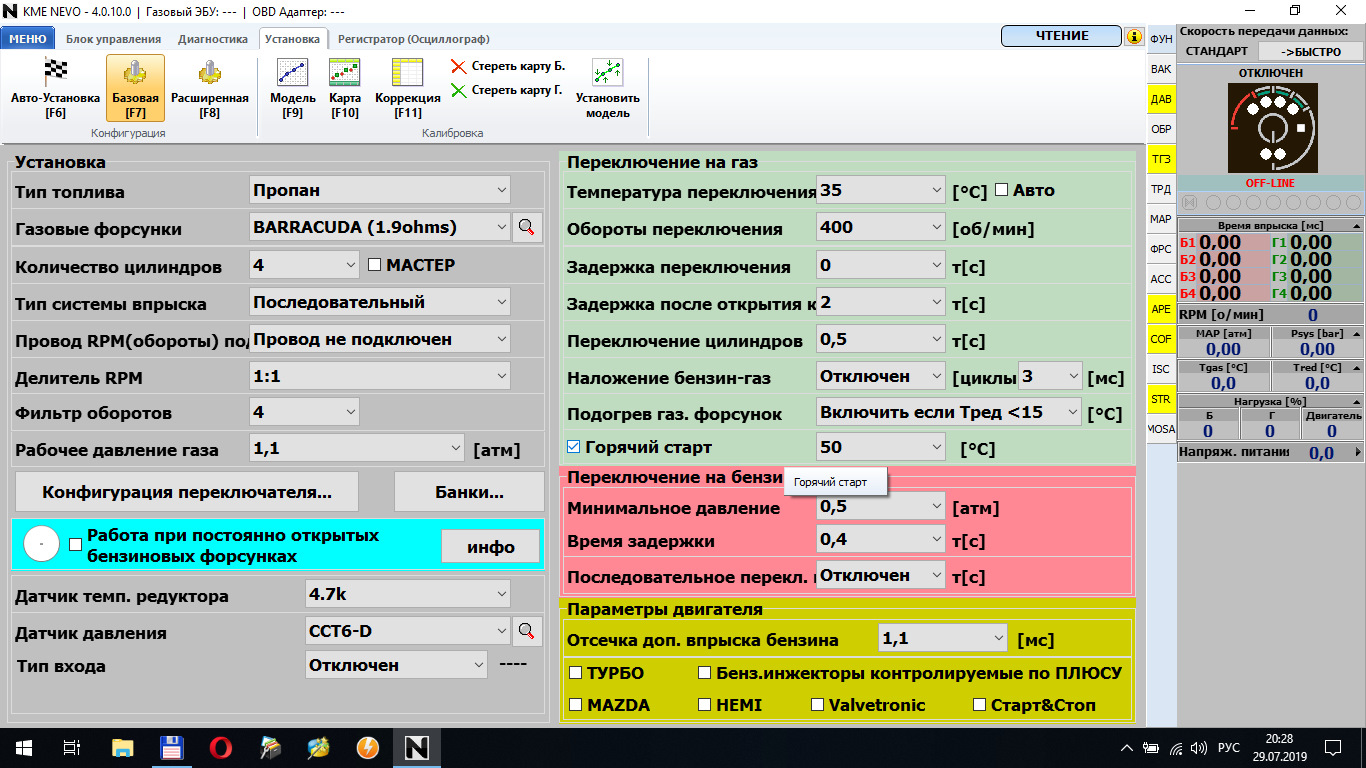
Task: Open notification center icon
Action: (x=1333, y=748)
